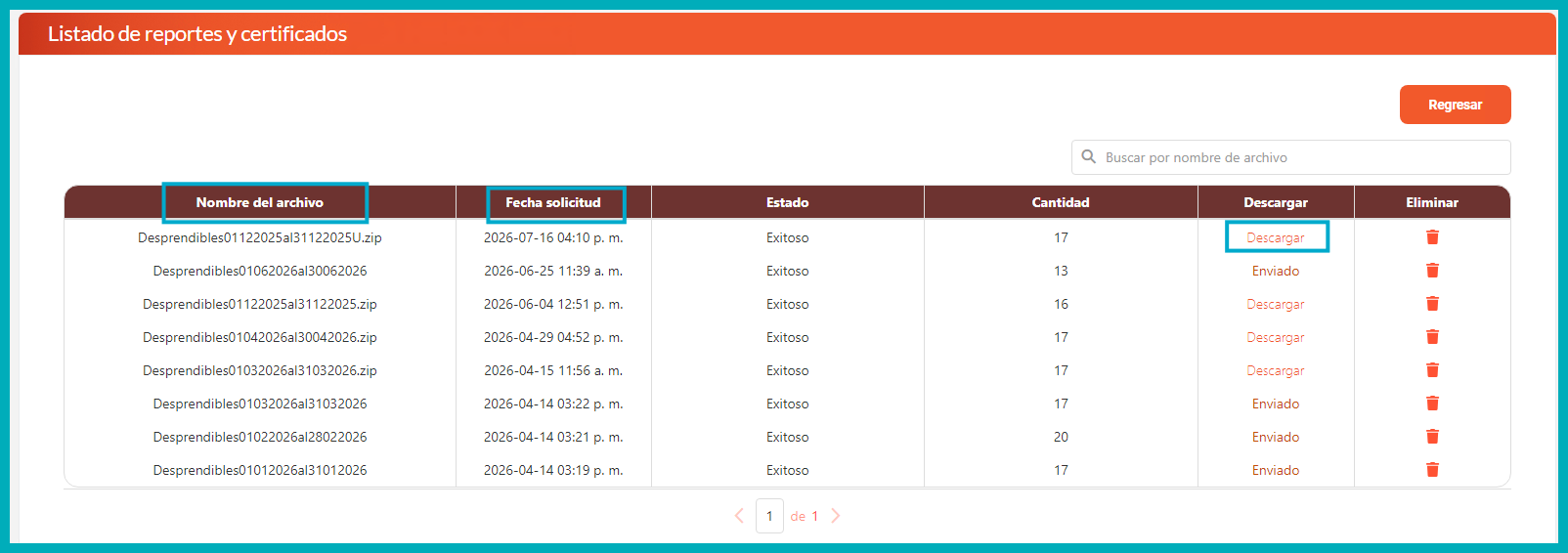Go to next page arrow
This screenshot has width=1568, height=553.
coord(836,516)
